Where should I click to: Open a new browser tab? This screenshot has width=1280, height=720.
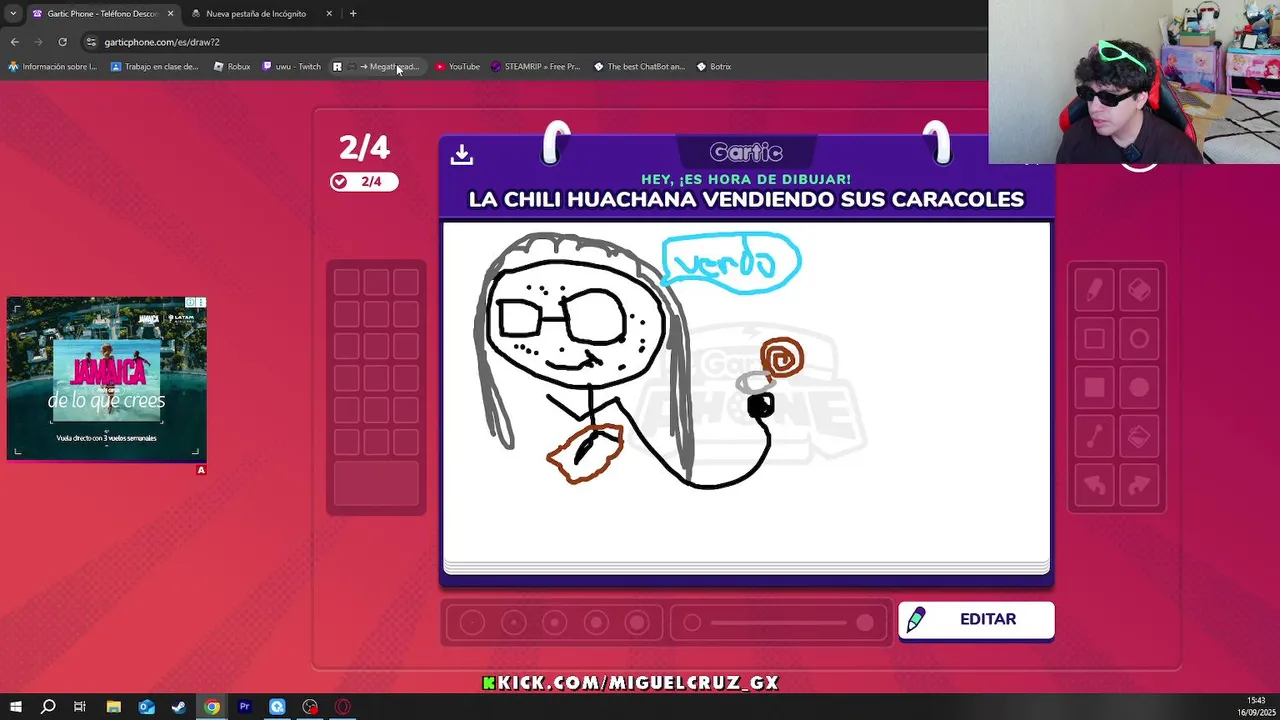click(353, 14)
